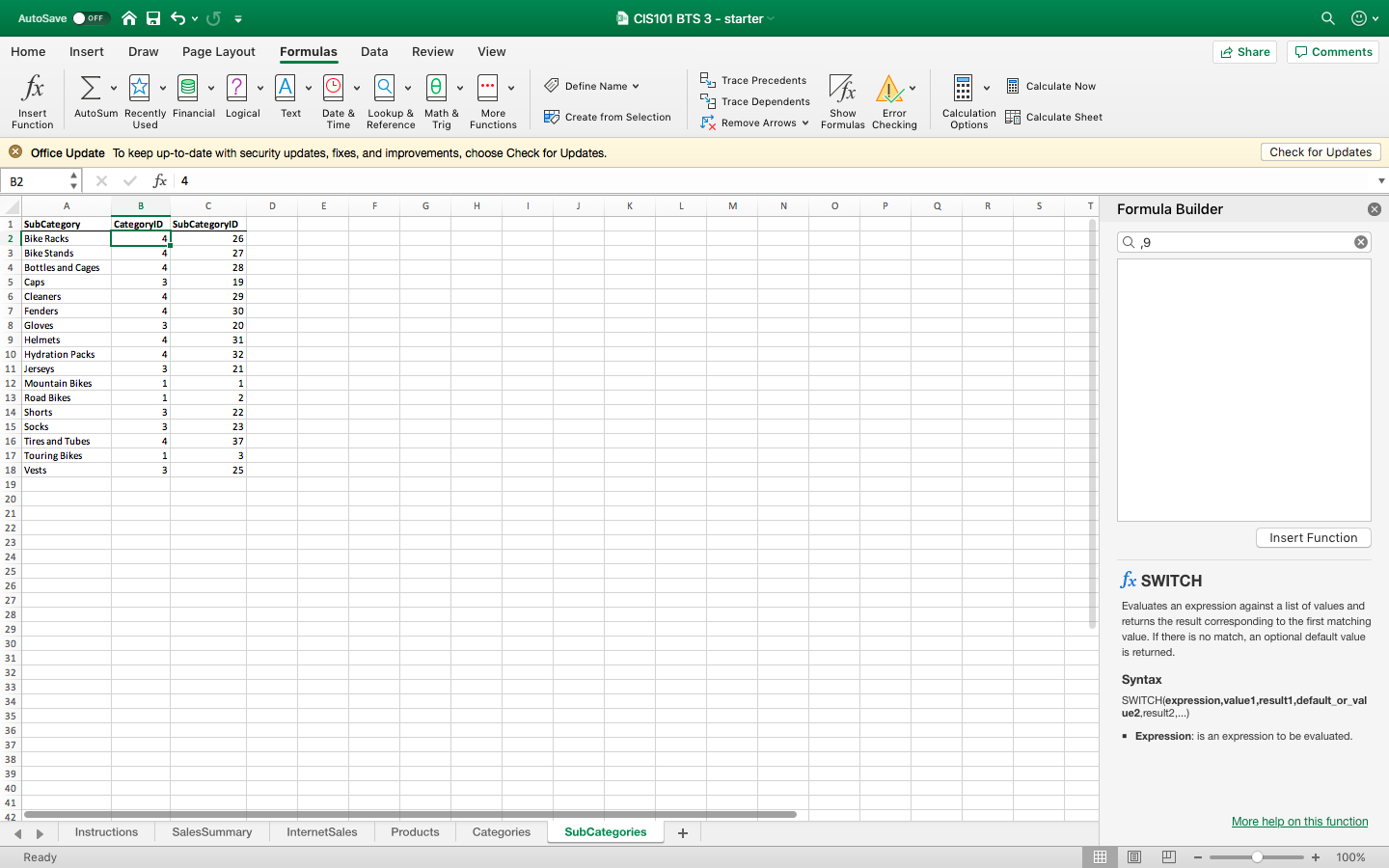Viewport: 1389px width, 868px height.
Task: Undo the last action
Action: 178,18
